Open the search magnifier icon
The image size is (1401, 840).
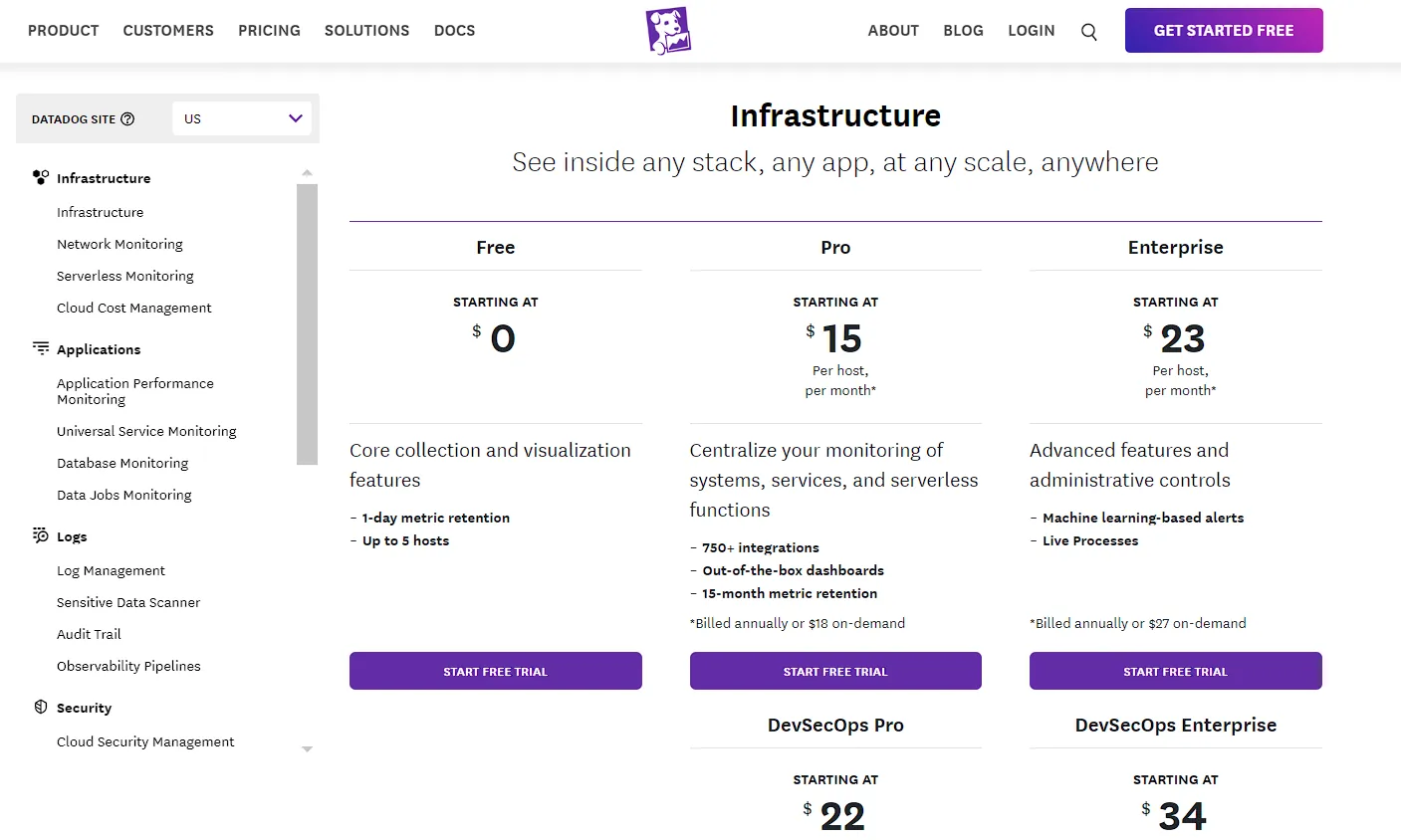click(x=1089, y=32)
